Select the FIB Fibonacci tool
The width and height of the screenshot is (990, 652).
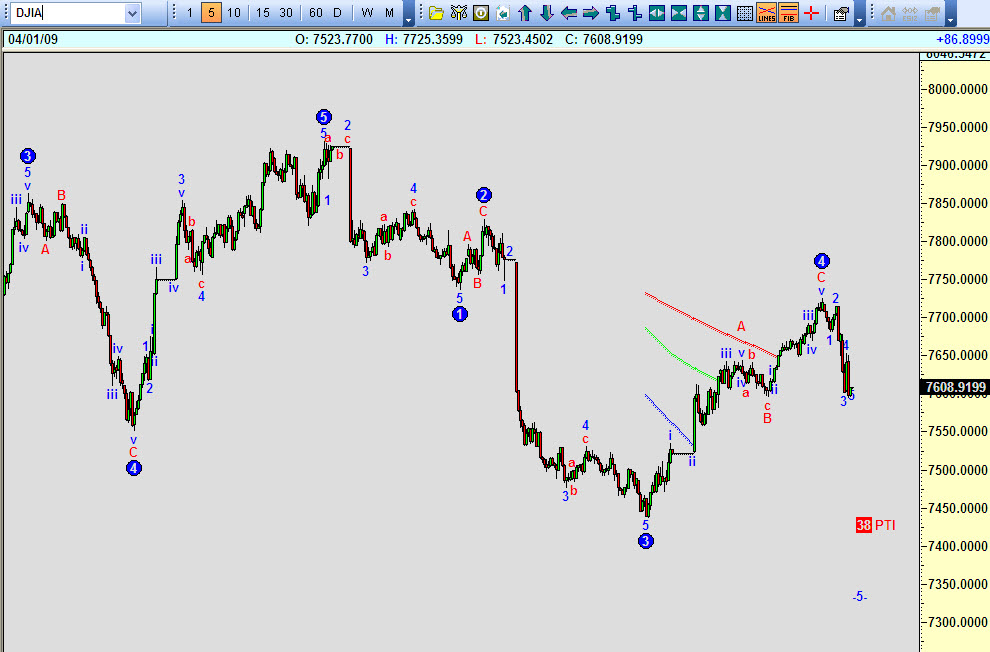tap(789, 13)
